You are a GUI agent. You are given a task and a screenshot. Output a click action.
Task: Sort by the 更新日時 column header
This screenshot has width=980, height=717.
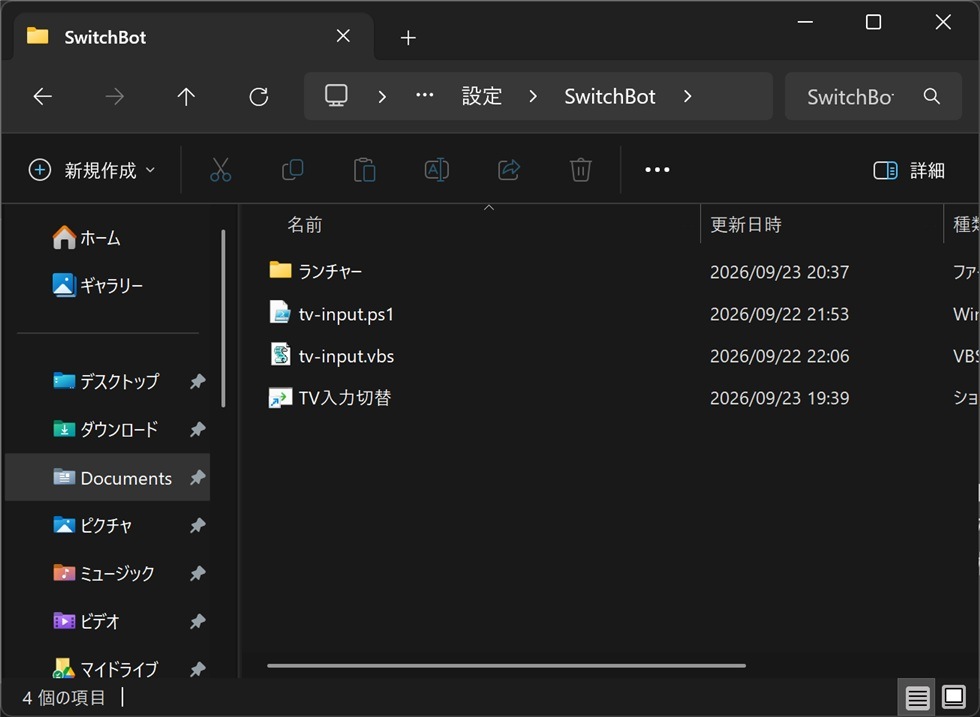coord(746,224)
